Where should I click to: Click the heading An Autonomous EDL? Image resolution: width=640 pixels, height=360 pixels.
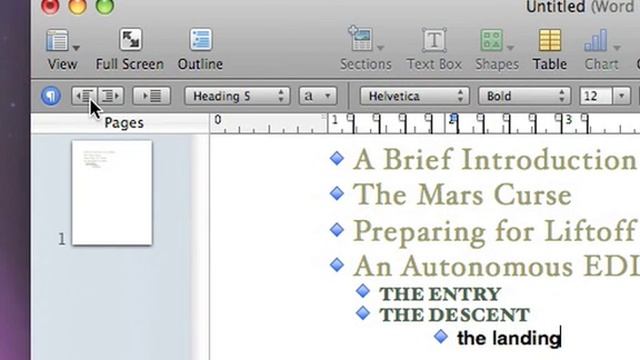pos(496,266)
